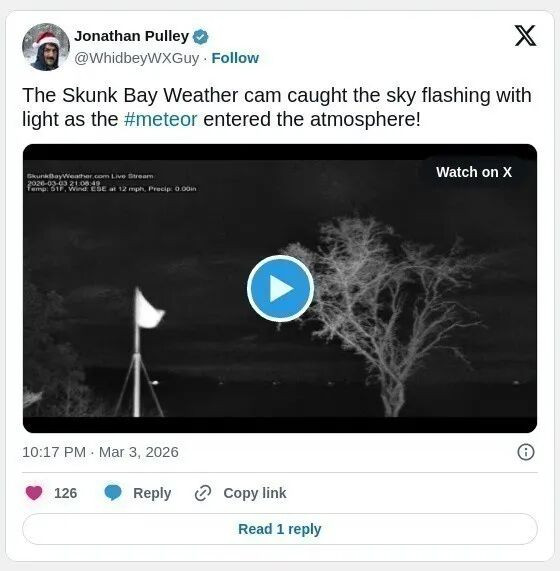This screenshot has width=560, height=571.
Task: Play the Skunk Bay meteor video
Action: click(x=280, y=288)
